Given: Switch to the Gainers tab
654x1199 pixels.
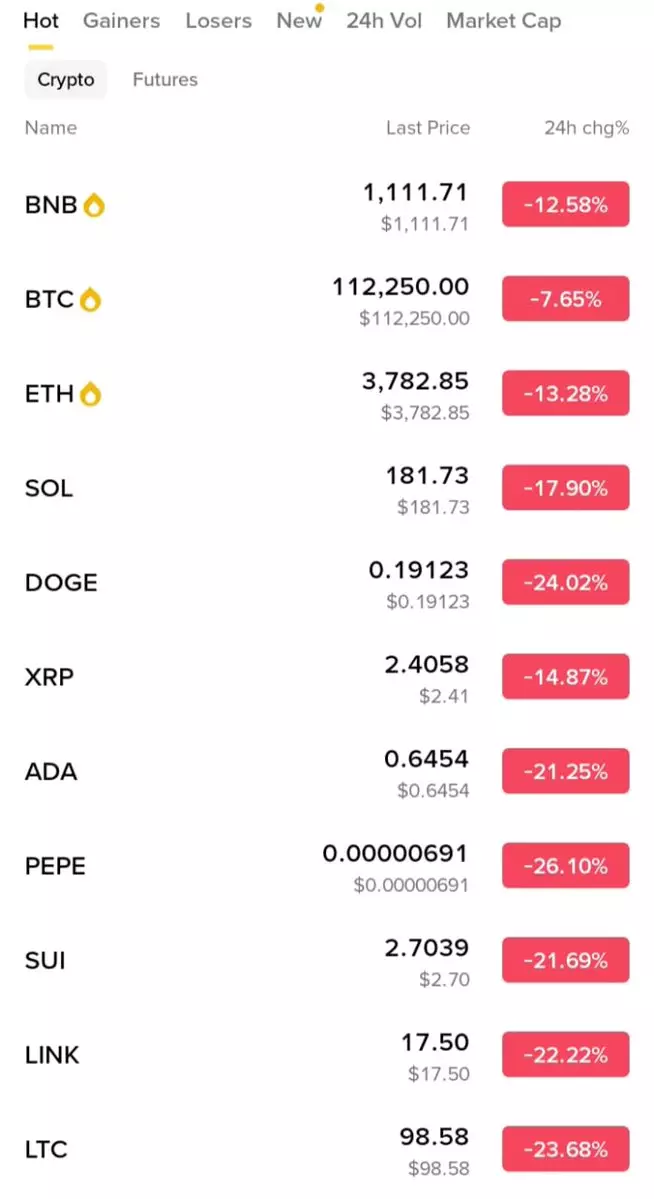Looking at the screenshot, I should click(x=121, y=21).
